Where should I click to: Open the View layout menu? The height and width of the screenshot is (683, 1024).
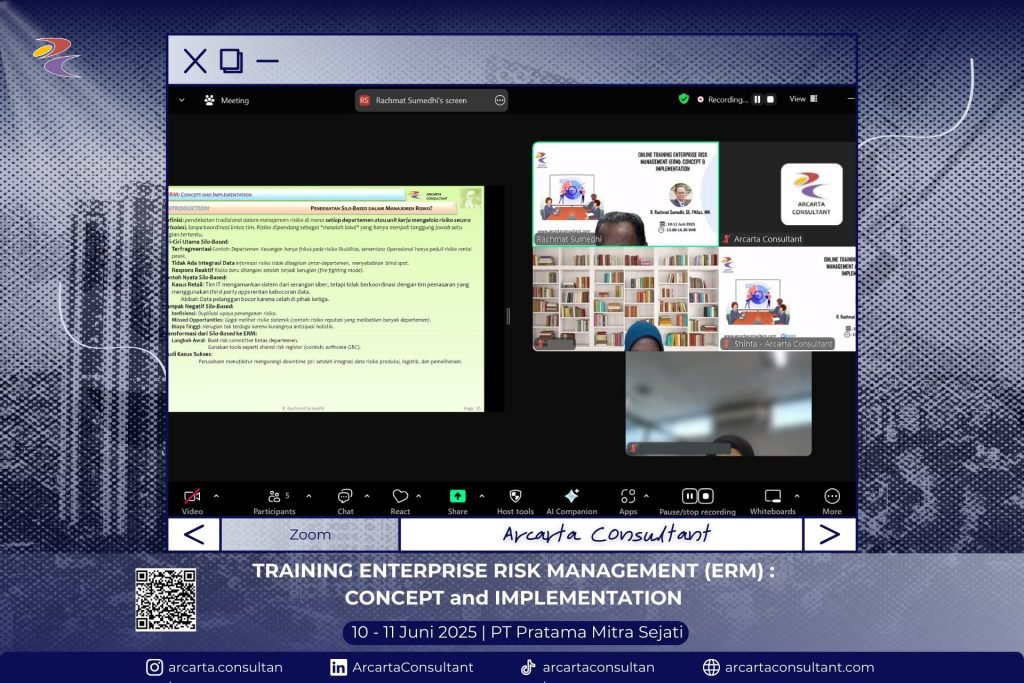[803, 99]
